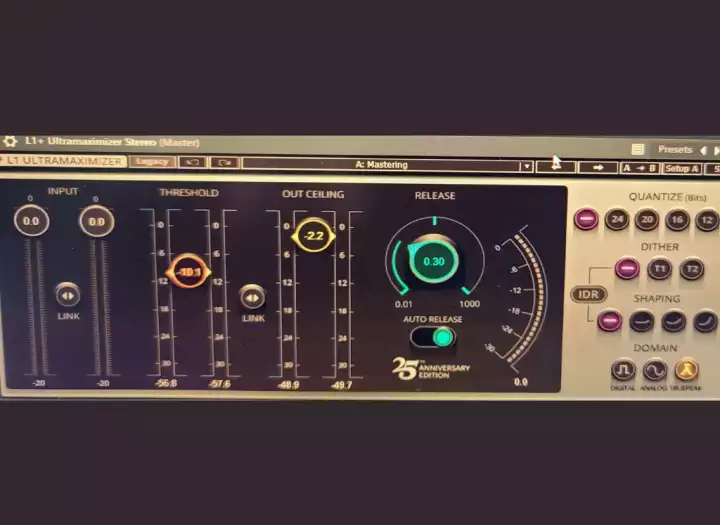Screen dimensions: 720x525
Task: Click the 25th Anniversary Edition logo
Action: pyautogui.click(x=431, y=369)
